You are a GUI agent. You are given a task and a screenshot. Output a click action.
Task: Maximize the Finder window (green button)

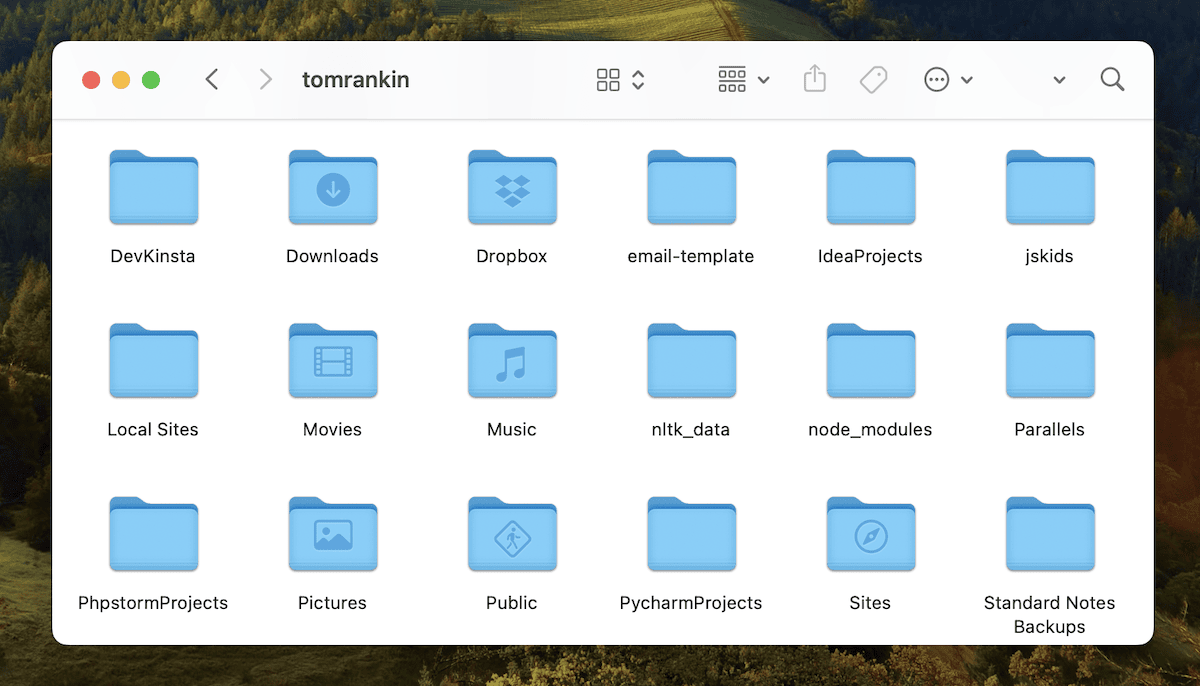coord(151,80)
